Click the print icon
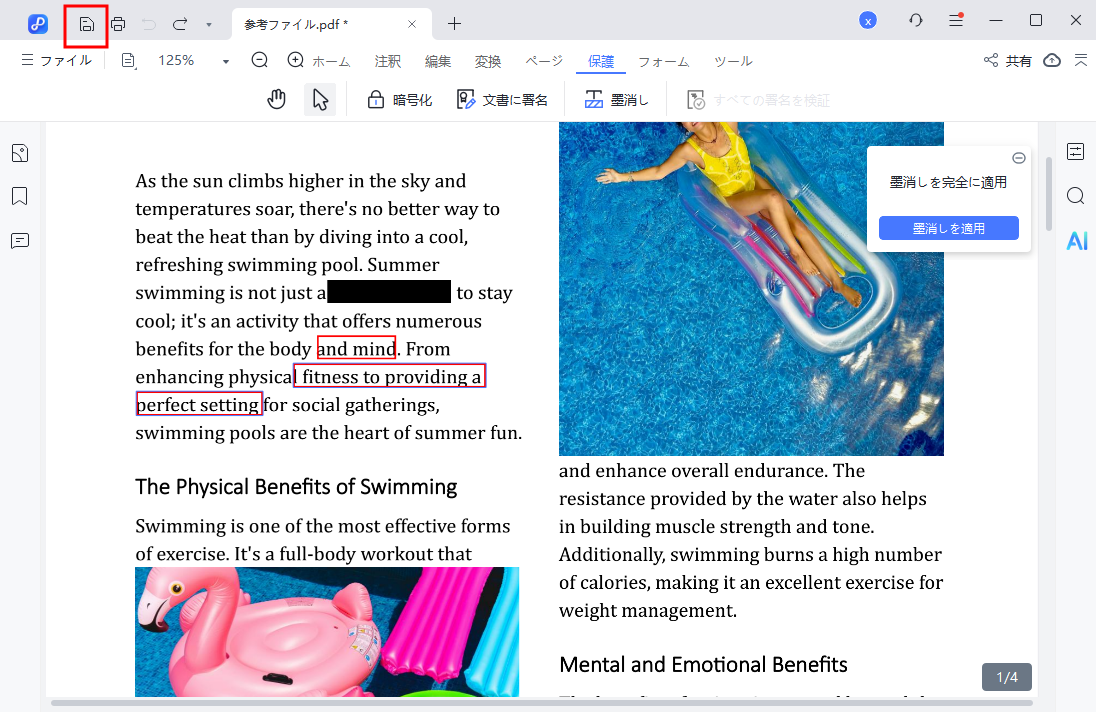The width and height of the screenshot is (1096, 712). tap(118, 24)
